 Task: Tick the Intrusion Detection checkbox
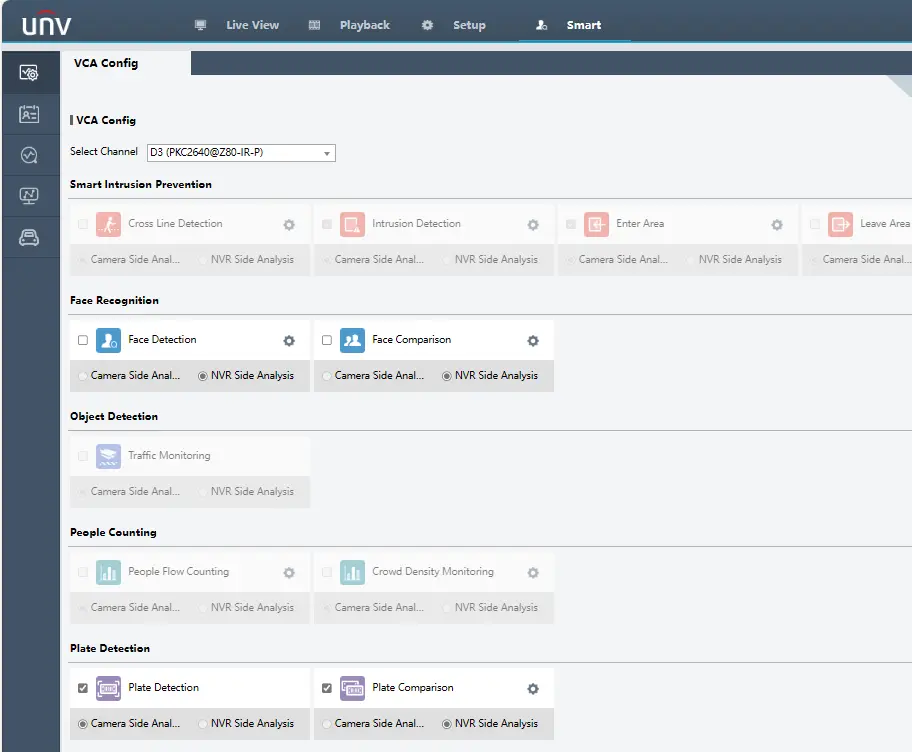pyautogui.click(x=327, y=224)
